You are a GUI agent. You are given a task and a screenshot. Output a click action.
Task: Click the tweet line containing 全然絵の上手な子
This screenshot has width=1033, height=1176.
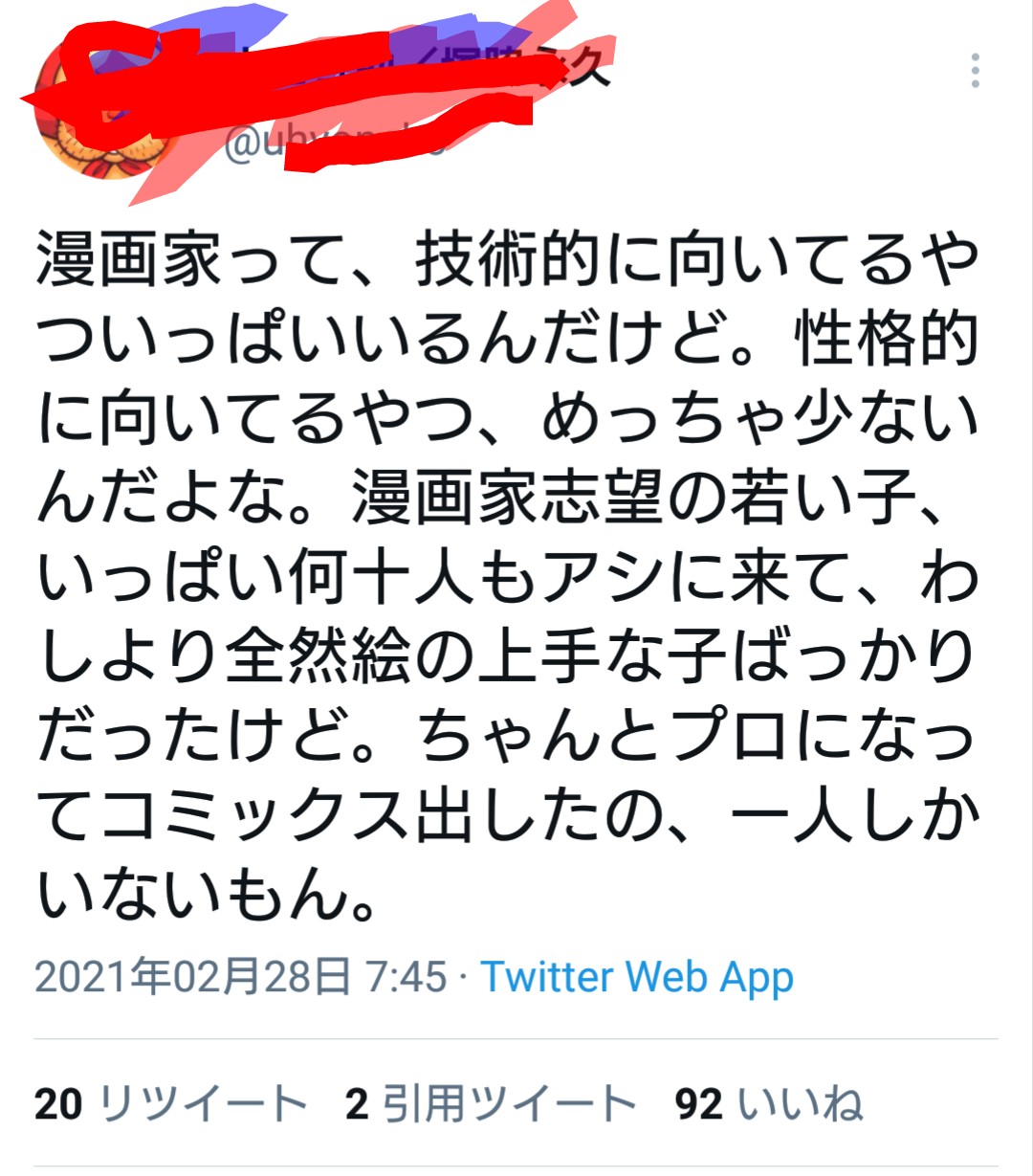507,656
